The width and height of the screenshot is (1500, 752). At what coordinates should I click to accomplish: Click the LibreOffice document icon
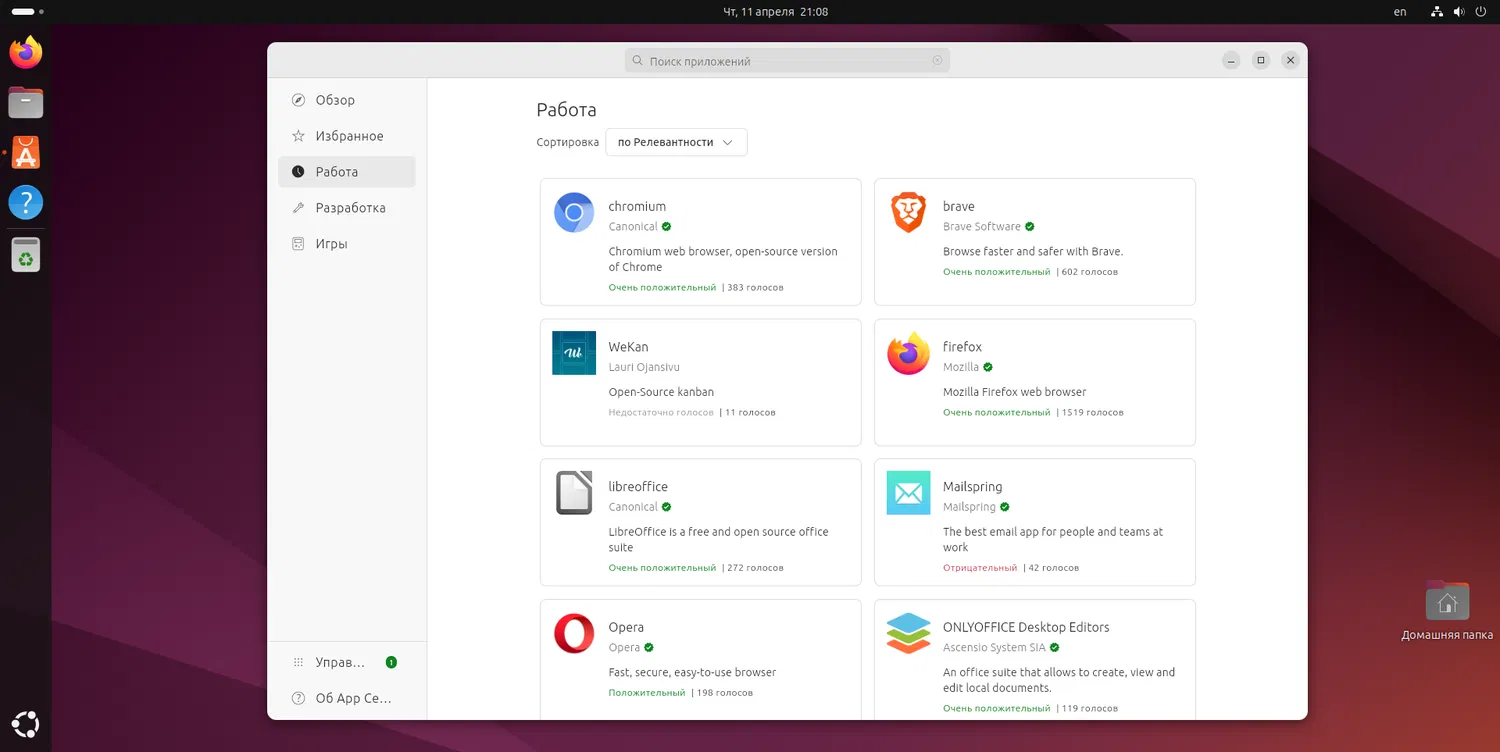point(574,493)
